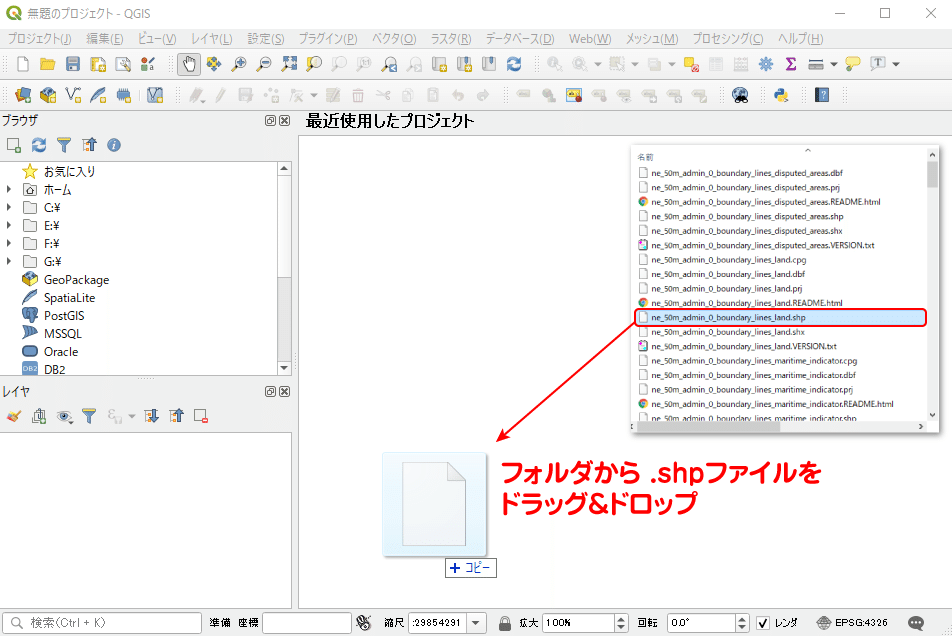Open Layer Styling panel brush icon
Viewport: 952px width, 636px height.
pos(14,416)
